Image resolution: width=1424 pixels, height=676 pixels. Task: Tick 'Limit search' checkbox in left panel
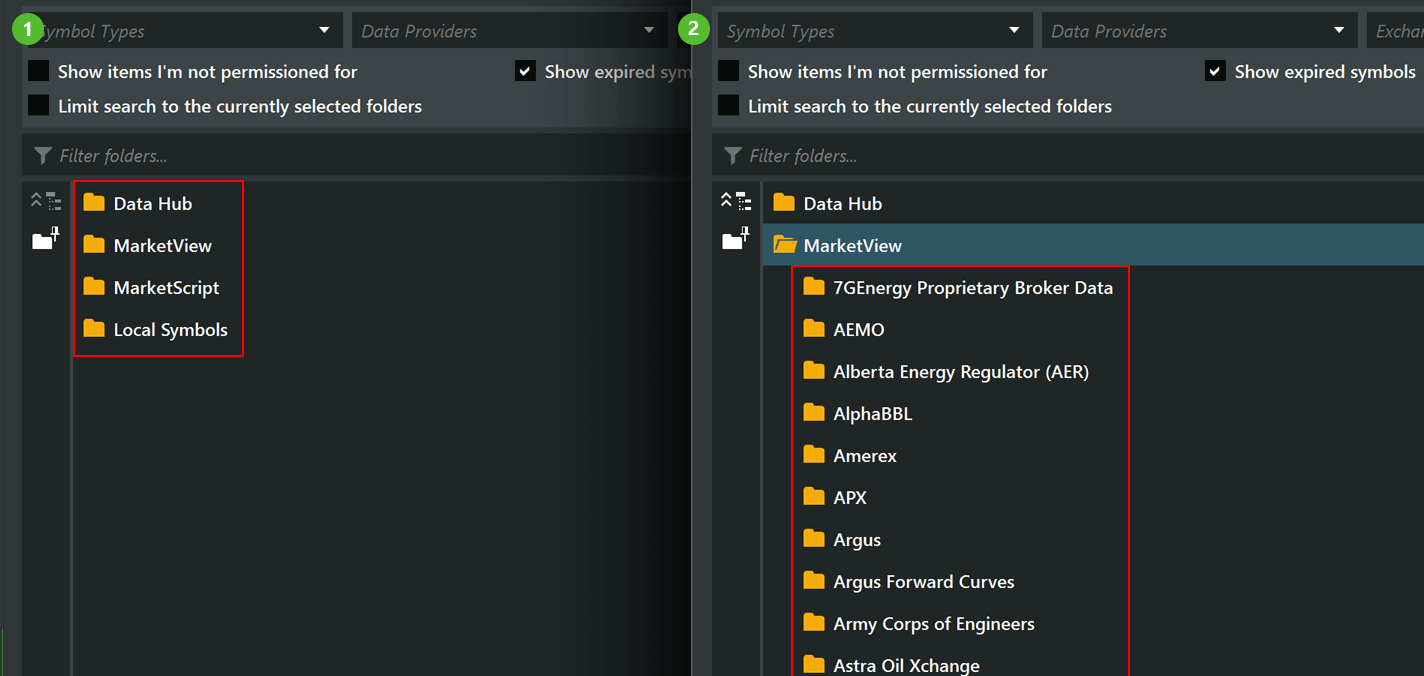[39, 106]
